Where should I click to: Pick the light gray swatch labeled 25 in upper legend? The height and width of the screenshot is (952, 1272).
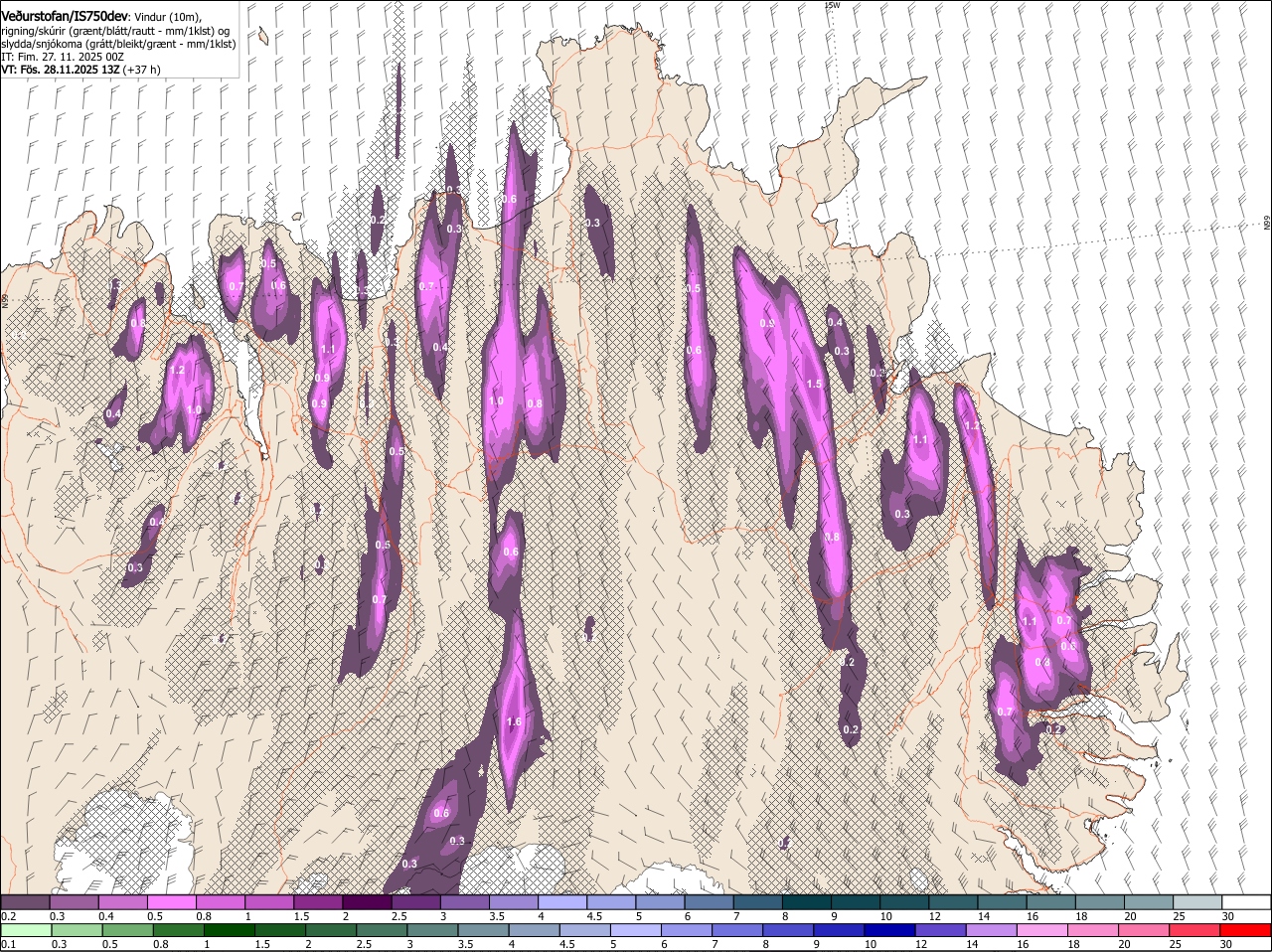tap(1197, 902)
